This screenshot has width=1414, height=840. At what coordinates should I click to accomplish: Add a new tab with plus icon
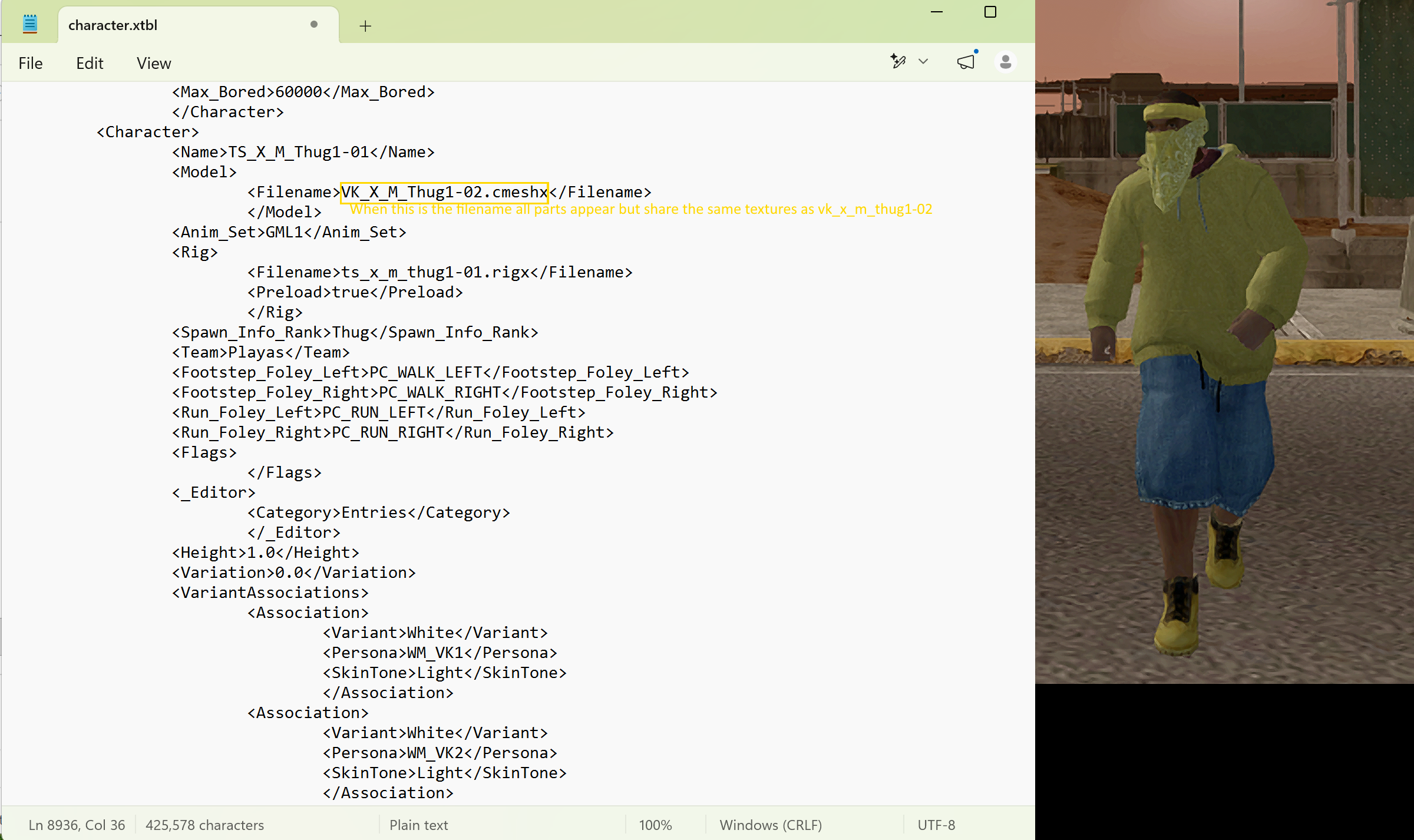(x=365, y=26)
